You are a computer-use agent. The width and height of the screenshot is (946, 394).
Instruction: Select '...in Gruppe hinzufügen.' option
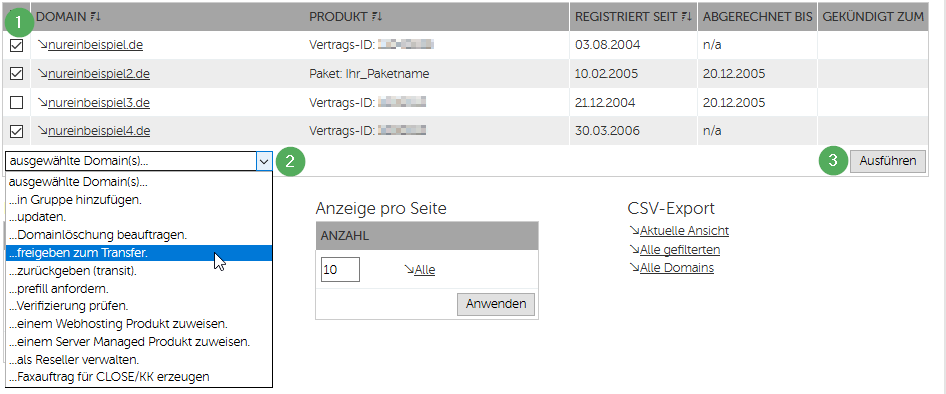coord(139,199)
